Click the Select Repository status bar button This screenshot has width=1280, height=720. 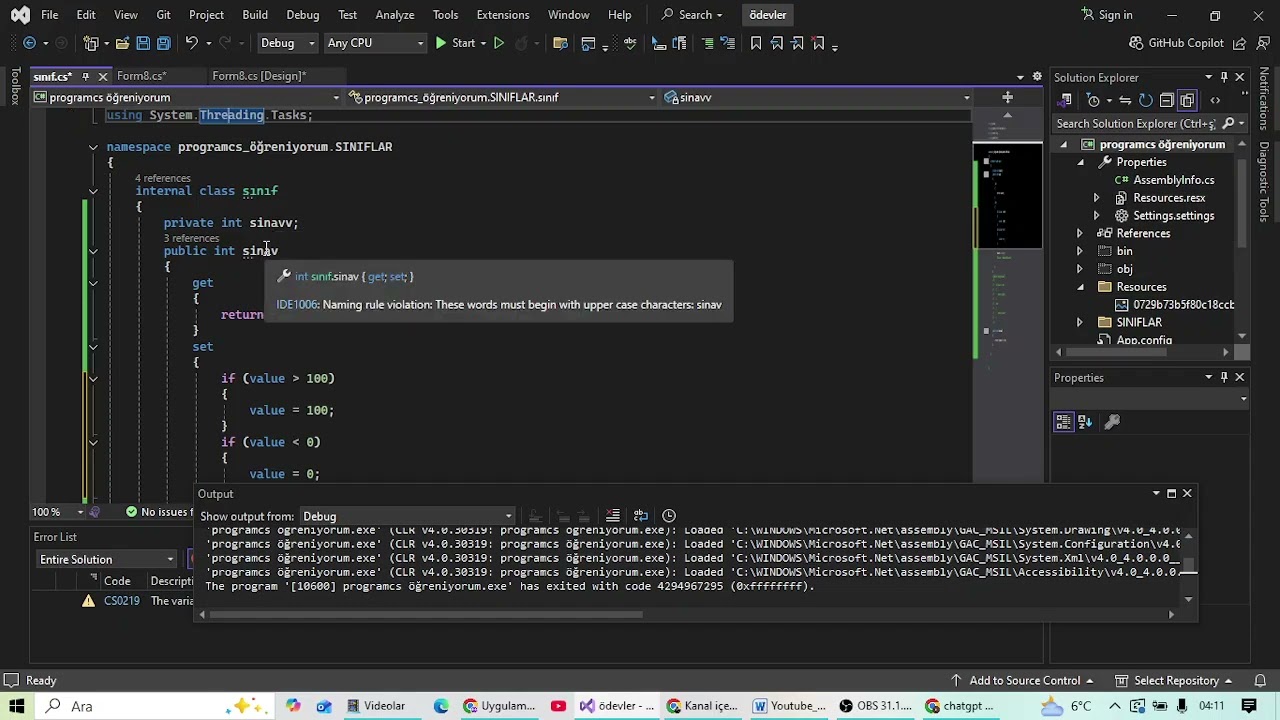(1176, 680)
